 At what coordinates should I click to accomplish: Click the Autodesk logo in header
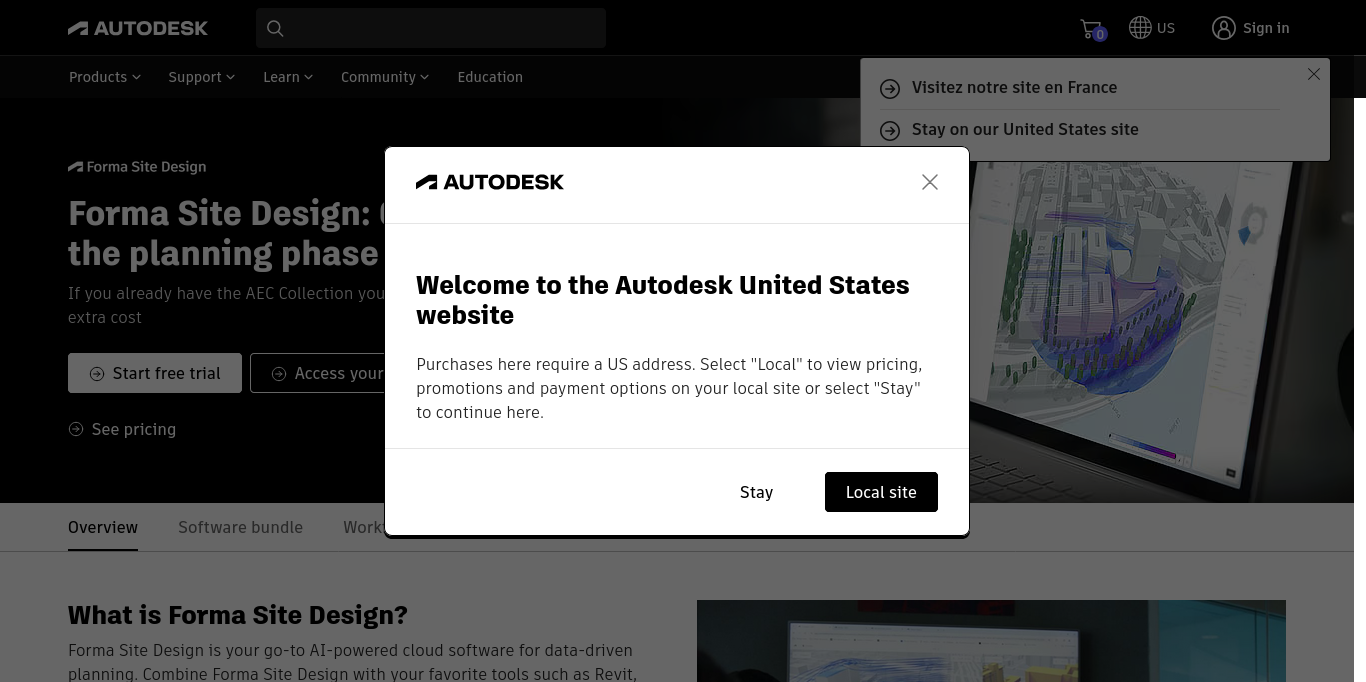click(138, 28)
